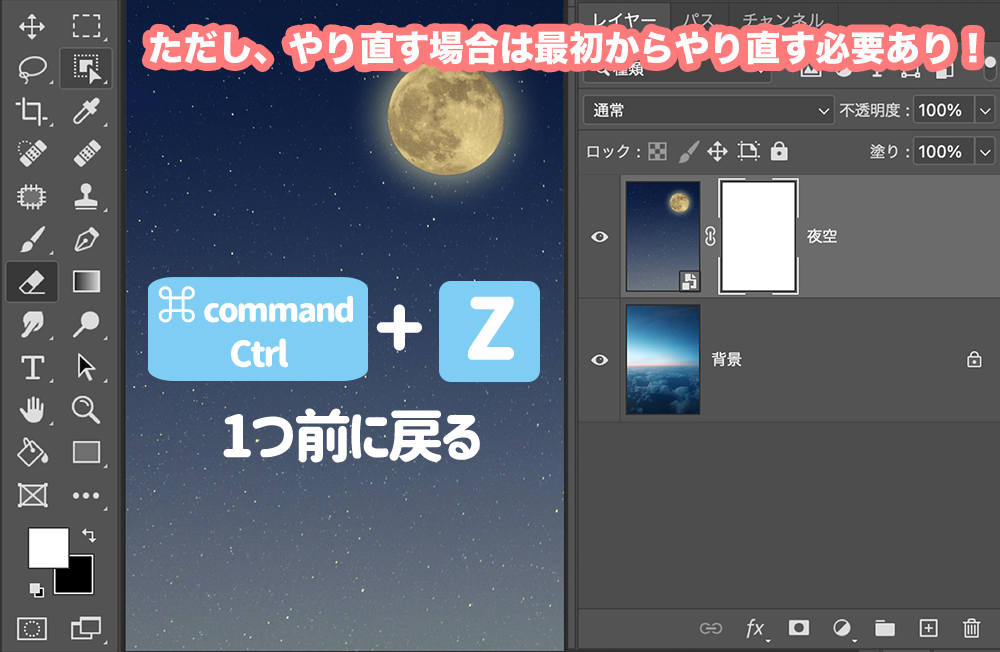Hide the 夜空 layer
The height and width of the screenshot is (652, 1000).
599,237
